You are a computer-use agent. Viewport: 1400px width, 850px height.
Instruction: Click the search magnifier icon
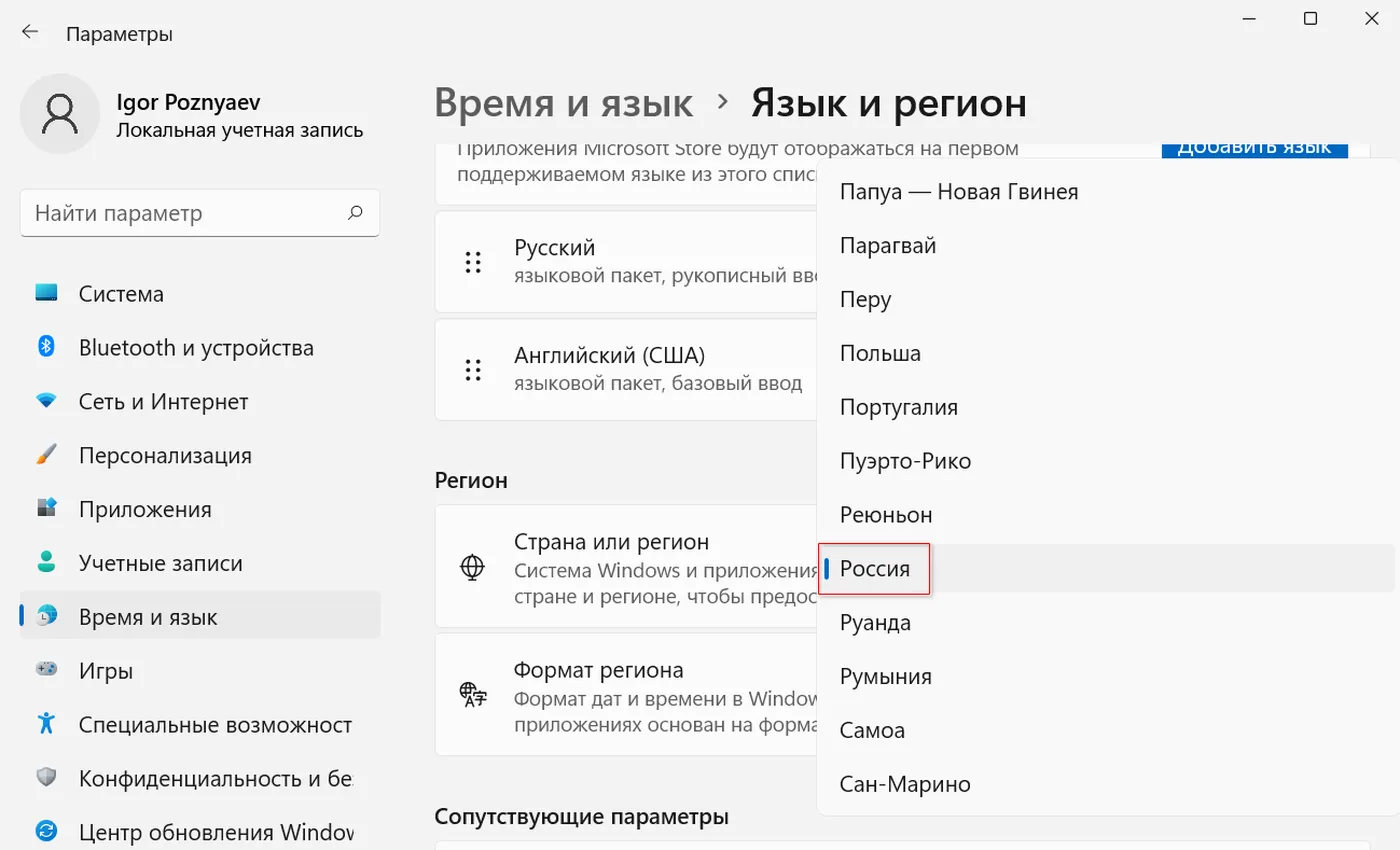[x=355, y=213]
